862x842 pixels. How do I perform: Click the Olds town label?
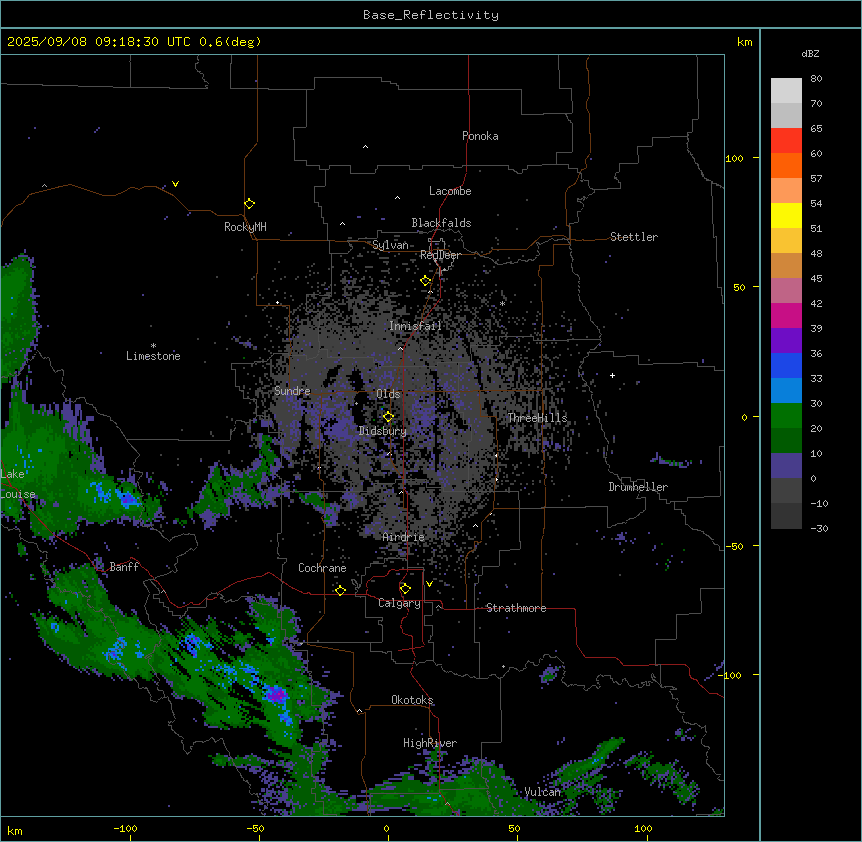coord(388,394)
